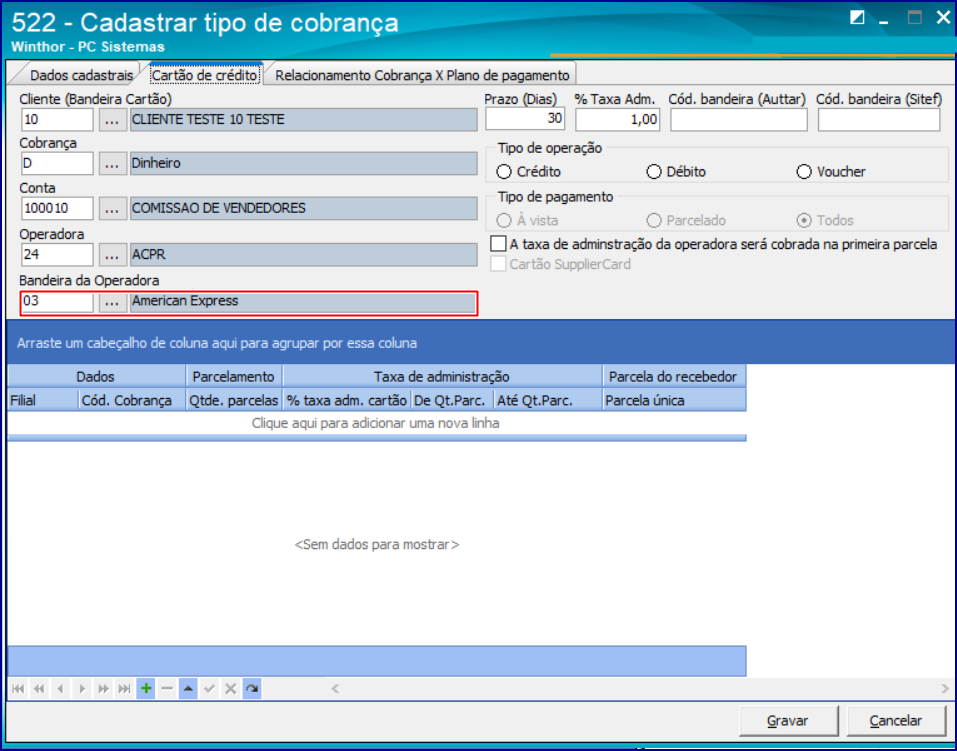Sort by Parcela única column header
Image resolution: width=957 pixels, height=751 pixels.
pyautogui.click(x=674, y=401)
